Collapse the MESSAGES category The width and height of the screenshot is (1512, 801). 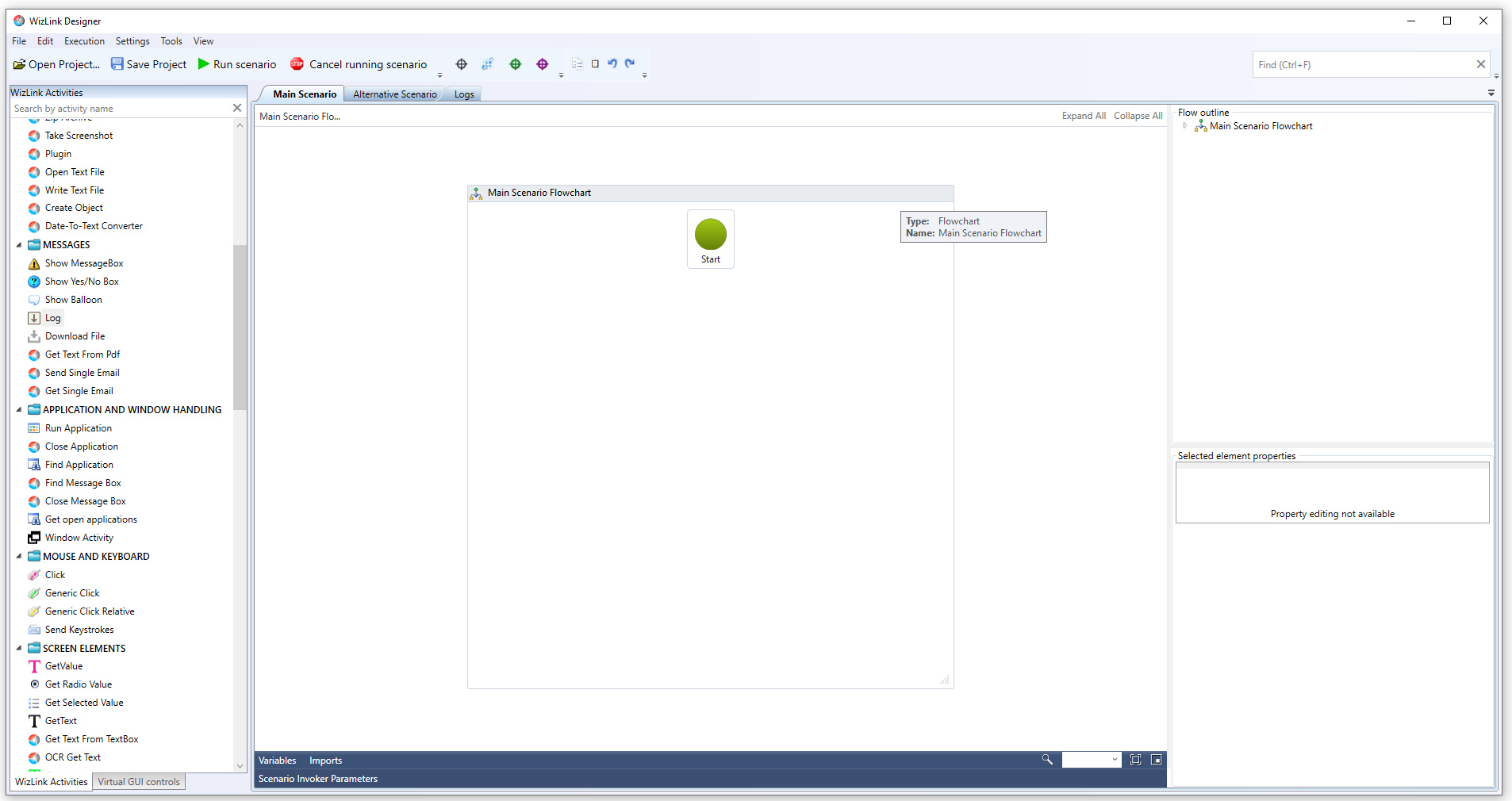(x=19, y=245)
